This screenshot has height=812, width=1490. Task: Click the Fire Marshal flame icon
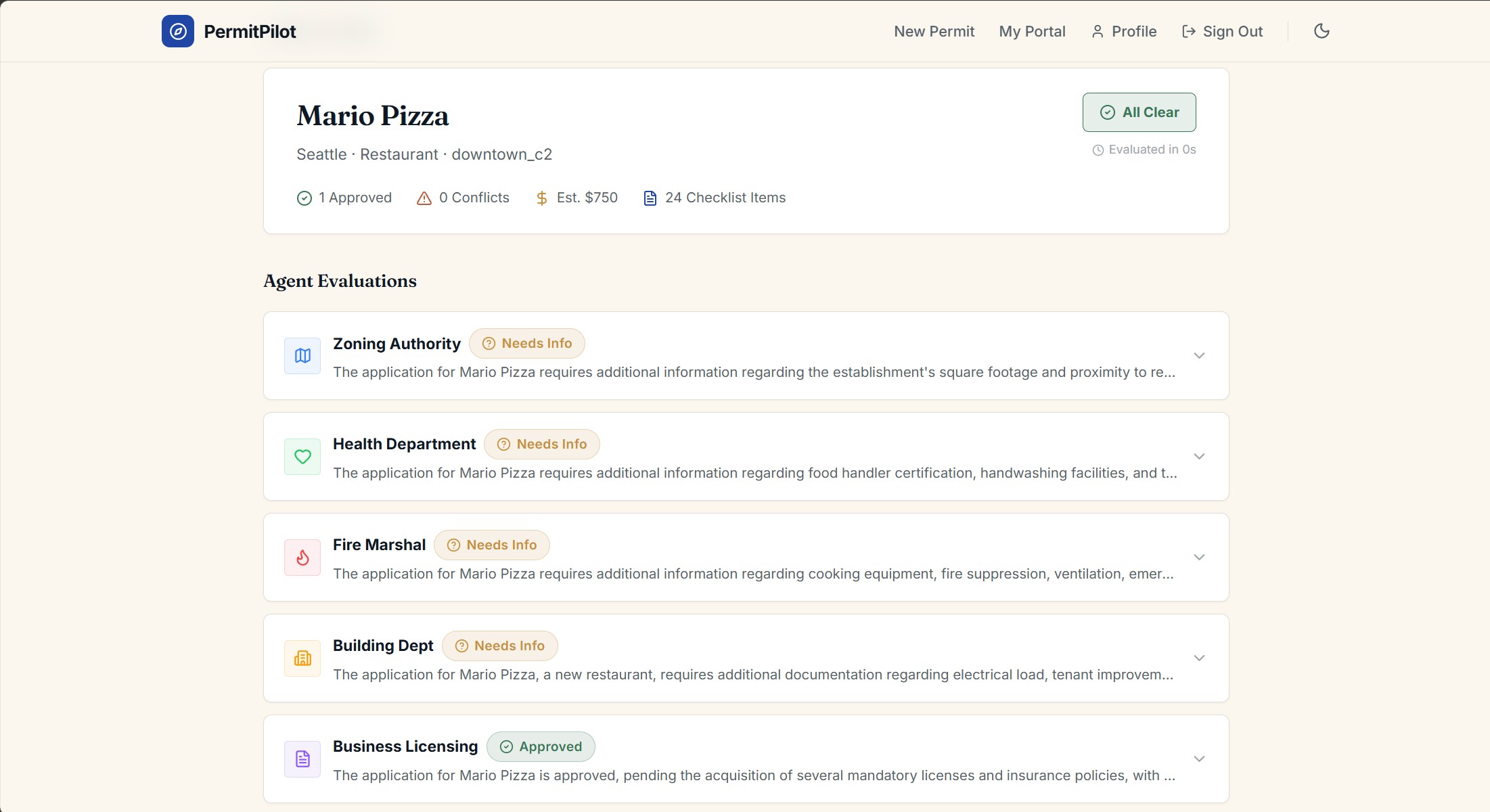coord(302,558)
